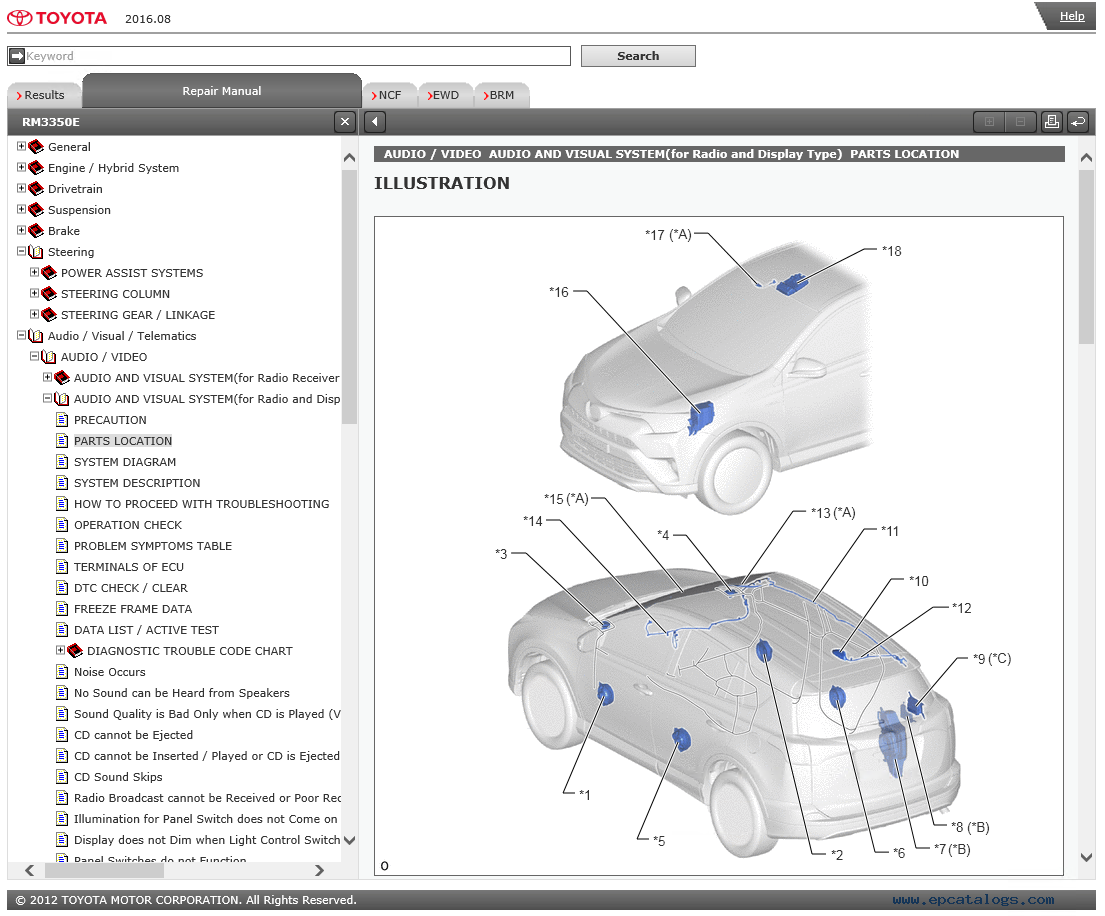Expand the Brake tree node

tap(21, 230)
